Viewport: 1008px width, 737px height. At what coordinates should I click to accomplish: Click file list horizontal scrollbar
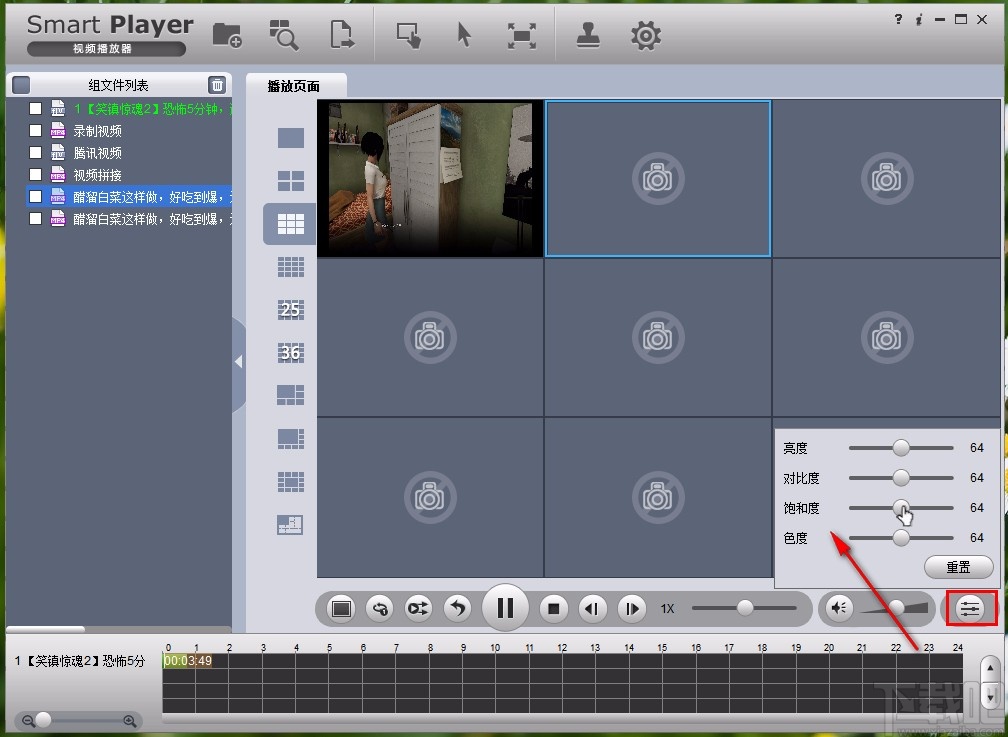click(x=45, y=629)
